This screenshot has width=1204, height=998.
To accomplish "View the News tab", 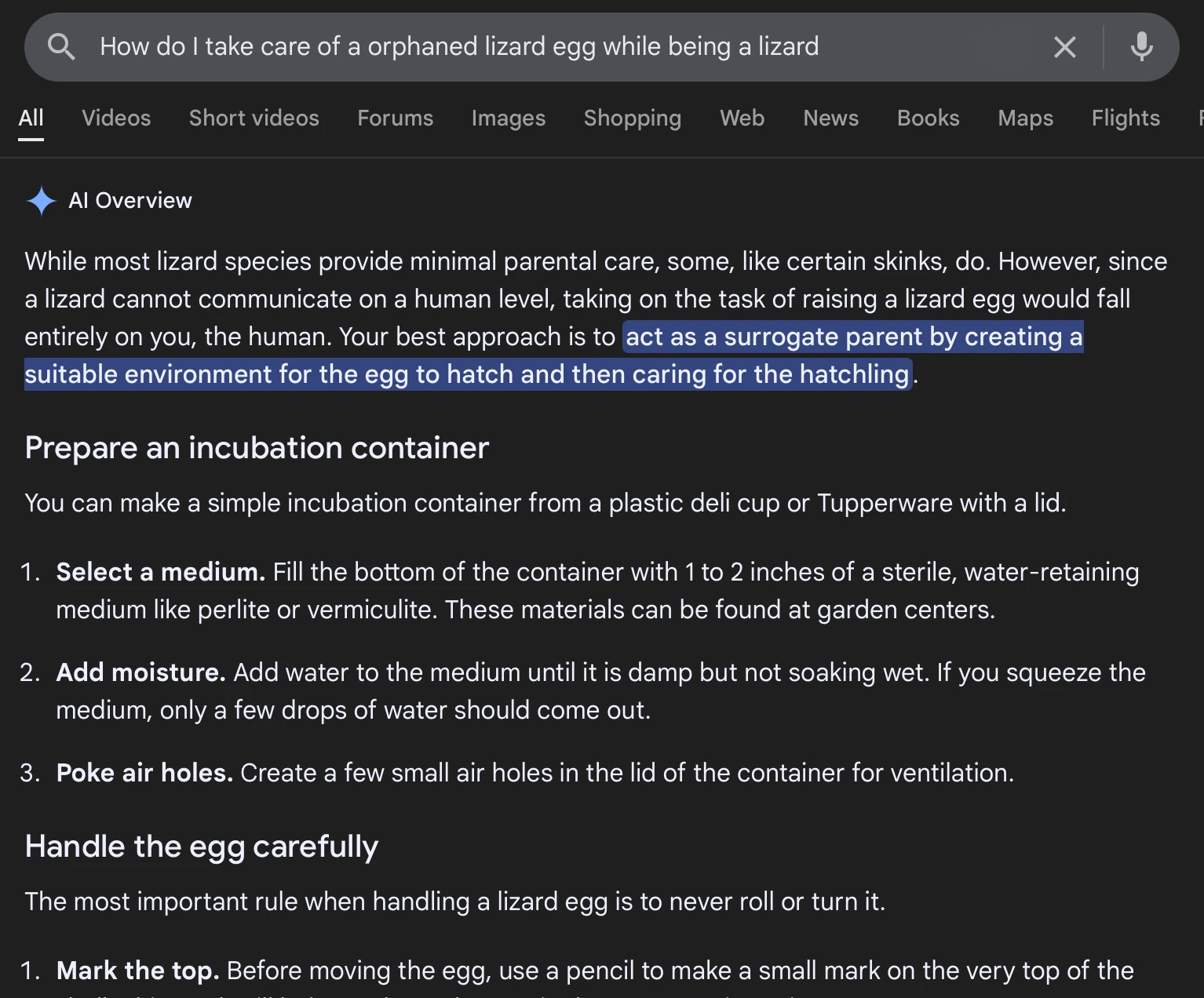I will click(830, 118).
